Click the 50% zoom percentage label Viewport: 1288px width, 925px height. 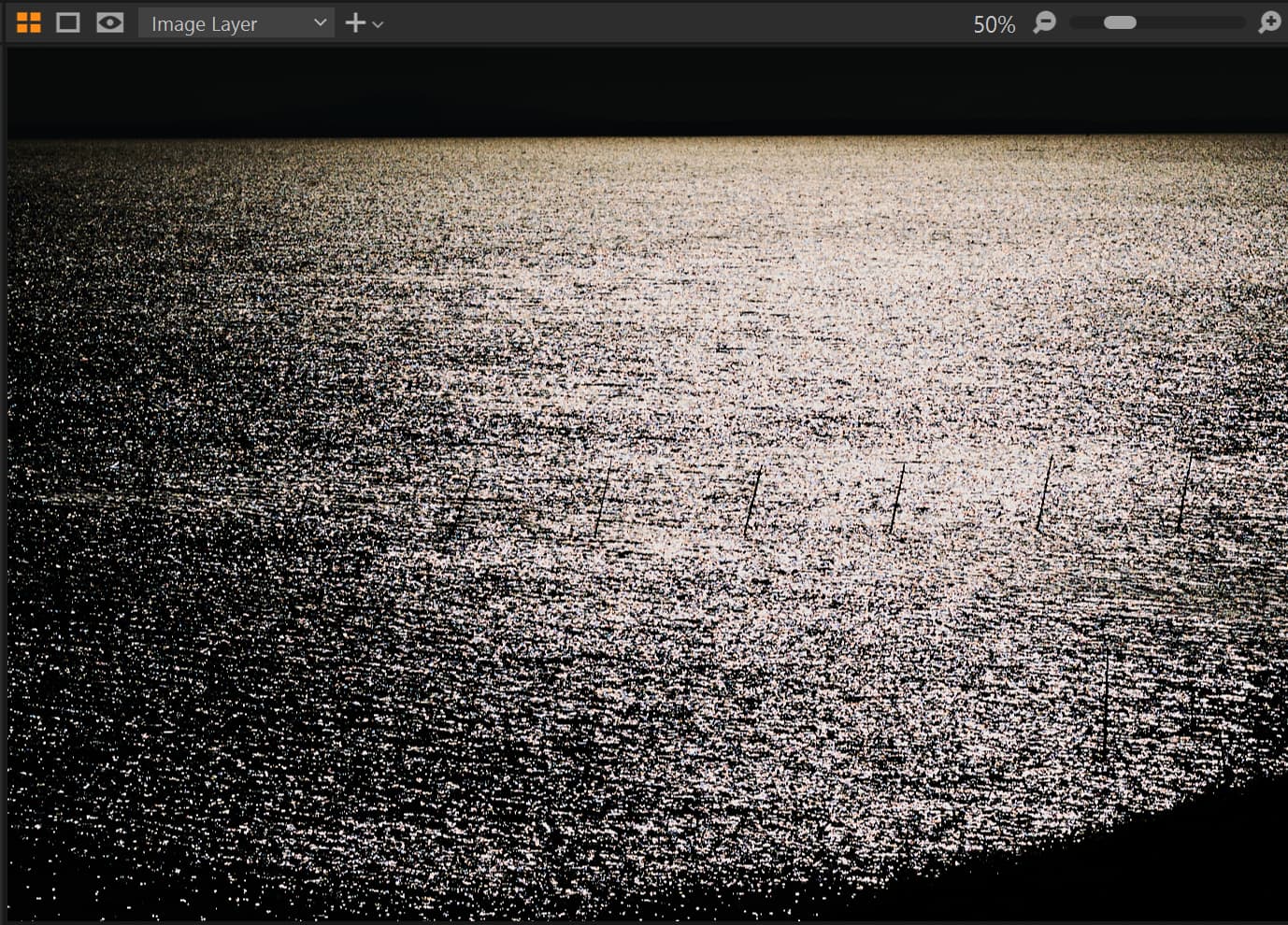[x=994, y=24]
